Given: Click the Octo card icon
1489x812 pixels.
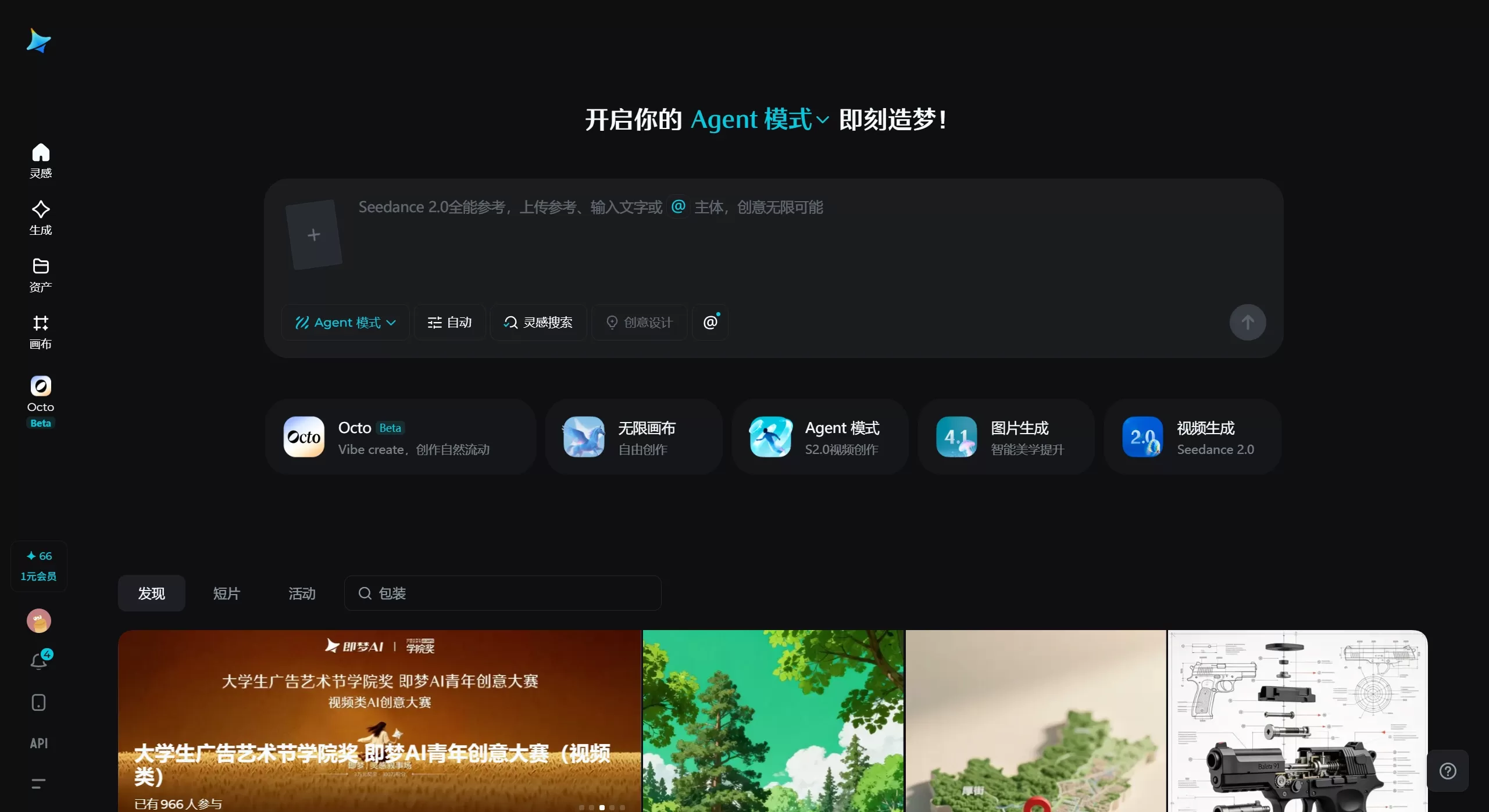Looking at the screenshot, I should pos(304,437).
